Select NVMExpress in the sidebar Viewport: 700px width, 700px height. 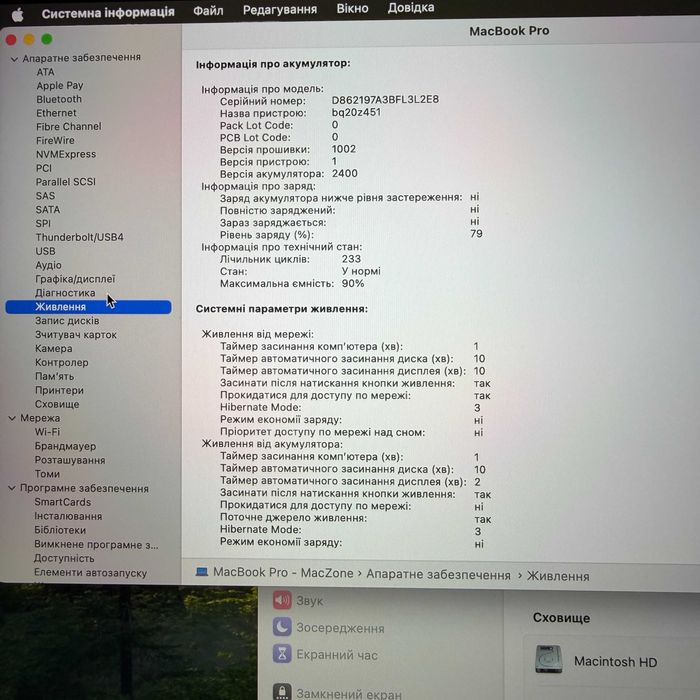(66, 154)
